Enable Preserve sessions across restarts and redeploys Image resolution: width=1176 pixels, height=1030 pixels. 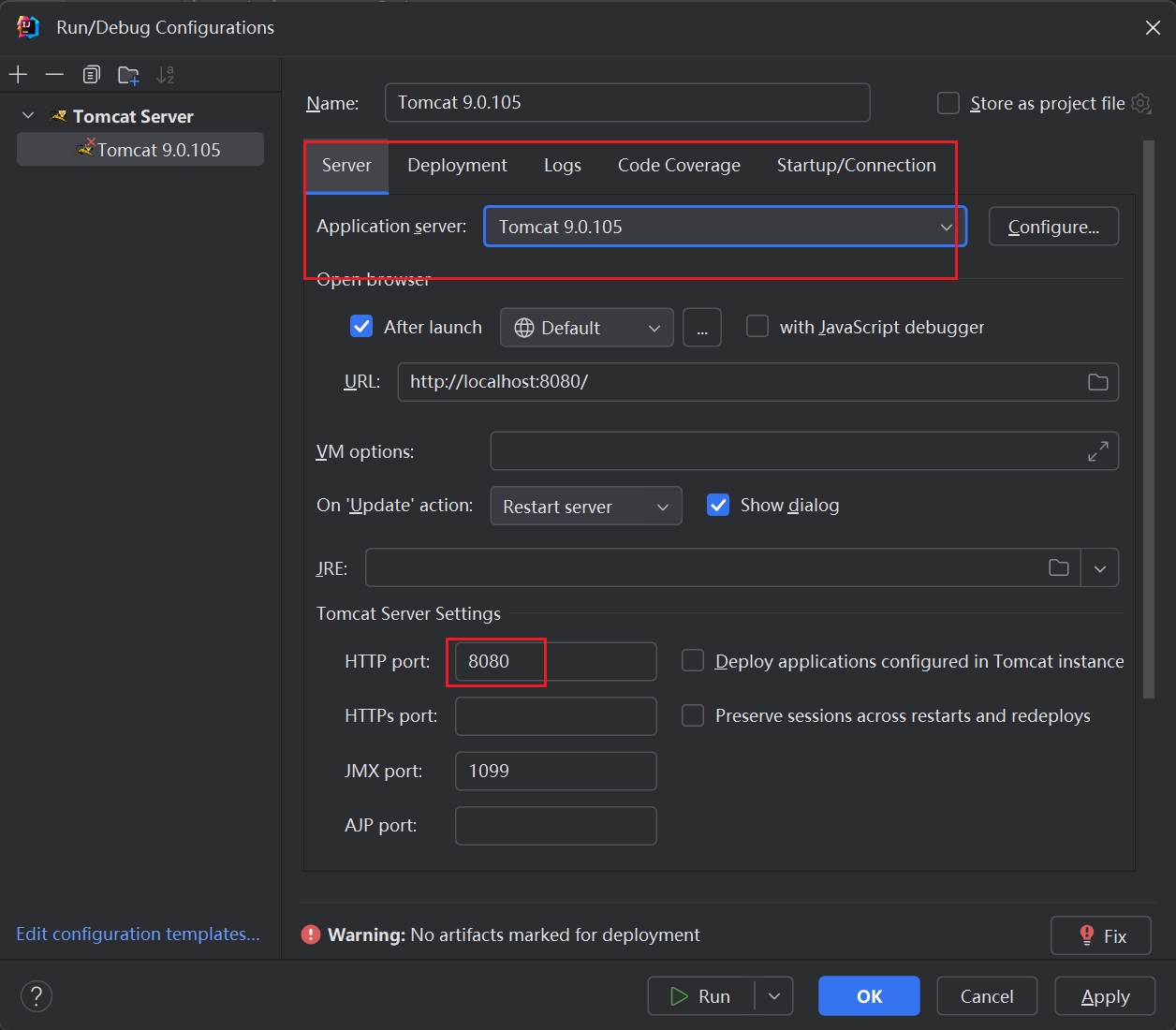(693, 715)
